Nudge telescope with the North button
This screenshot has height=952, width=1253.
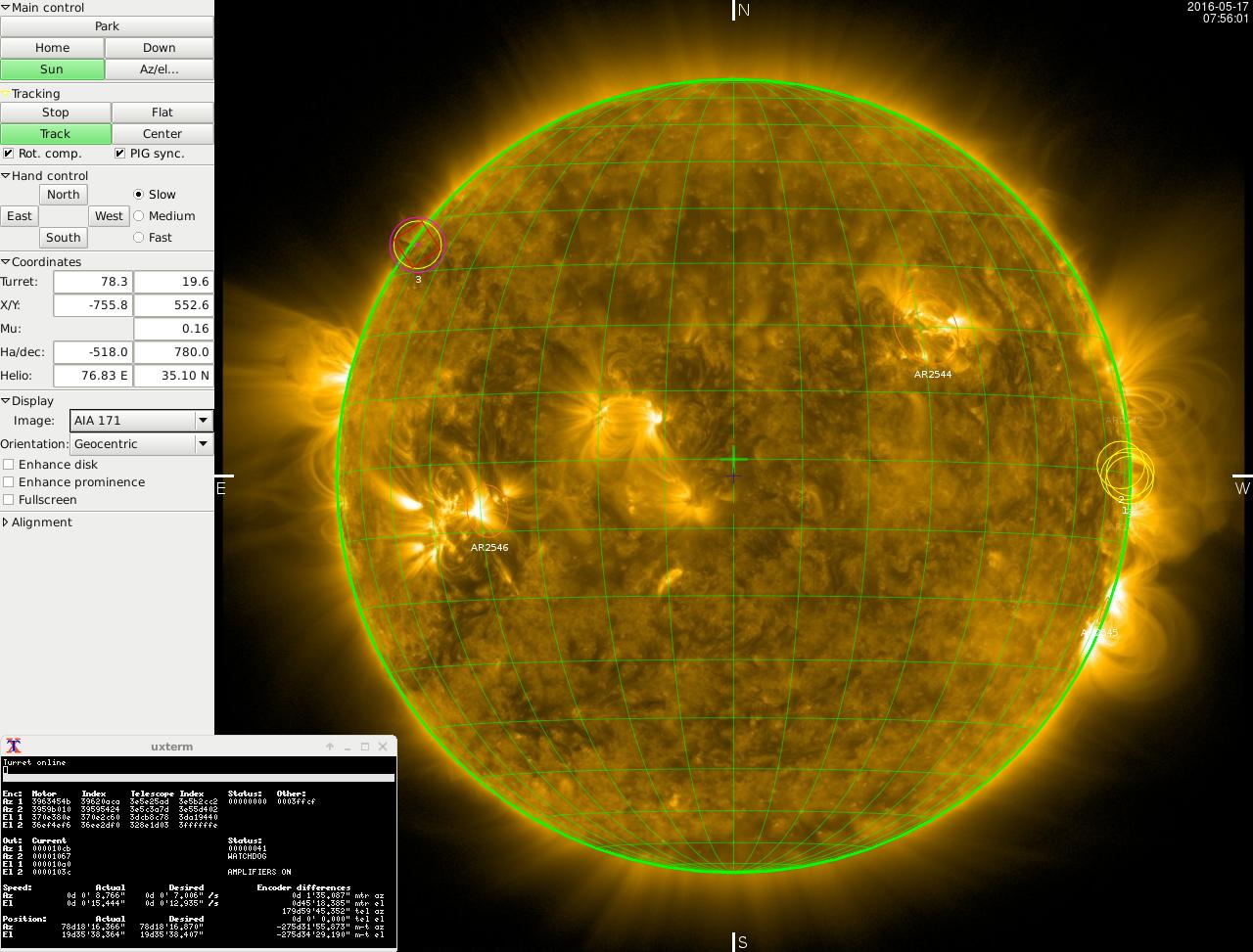[x=63, y=195]
